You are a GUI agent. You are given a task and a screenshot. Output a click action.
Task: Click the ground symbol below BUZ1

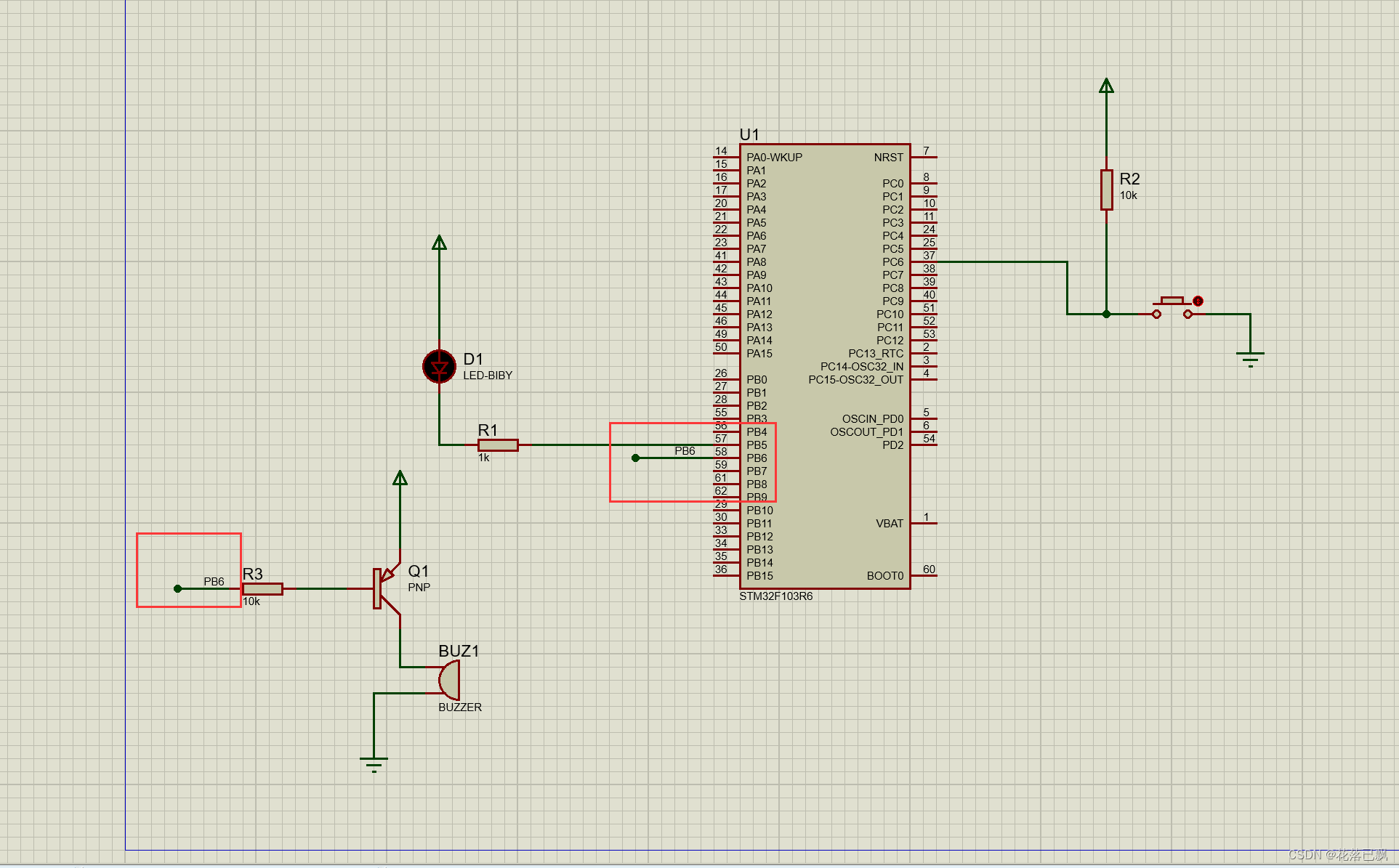click(373, 760)
